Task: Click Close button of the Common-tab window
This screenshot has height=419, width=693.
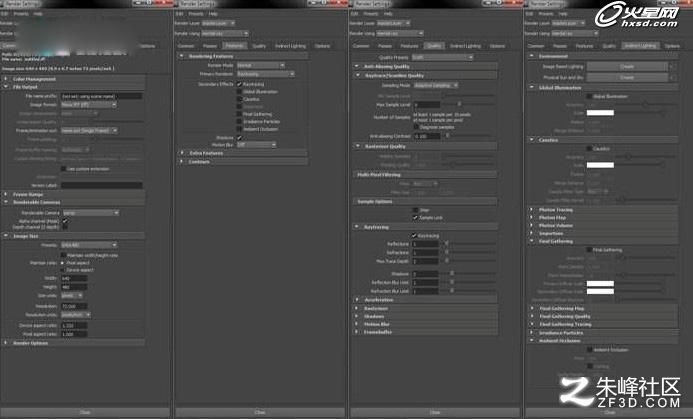Action: [x=85, y=412]
